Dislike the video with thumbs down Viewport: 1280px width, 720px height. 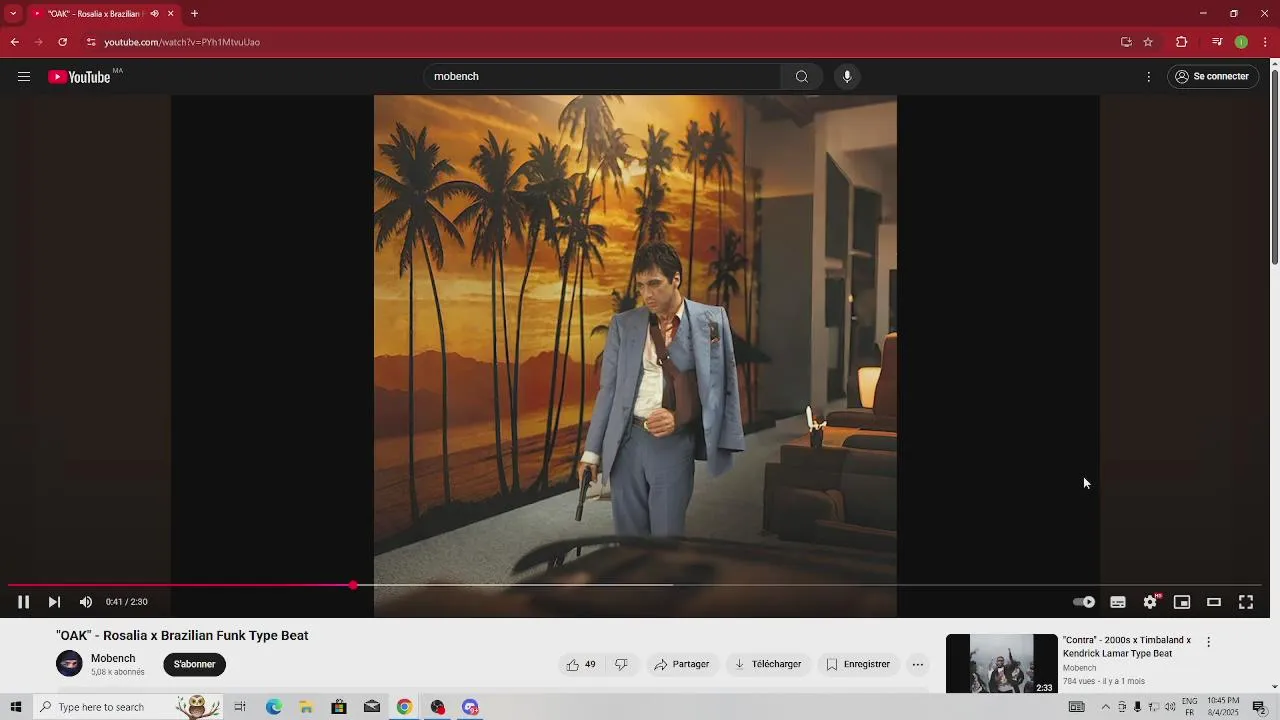pyautogui.click(x=621, y=664)
